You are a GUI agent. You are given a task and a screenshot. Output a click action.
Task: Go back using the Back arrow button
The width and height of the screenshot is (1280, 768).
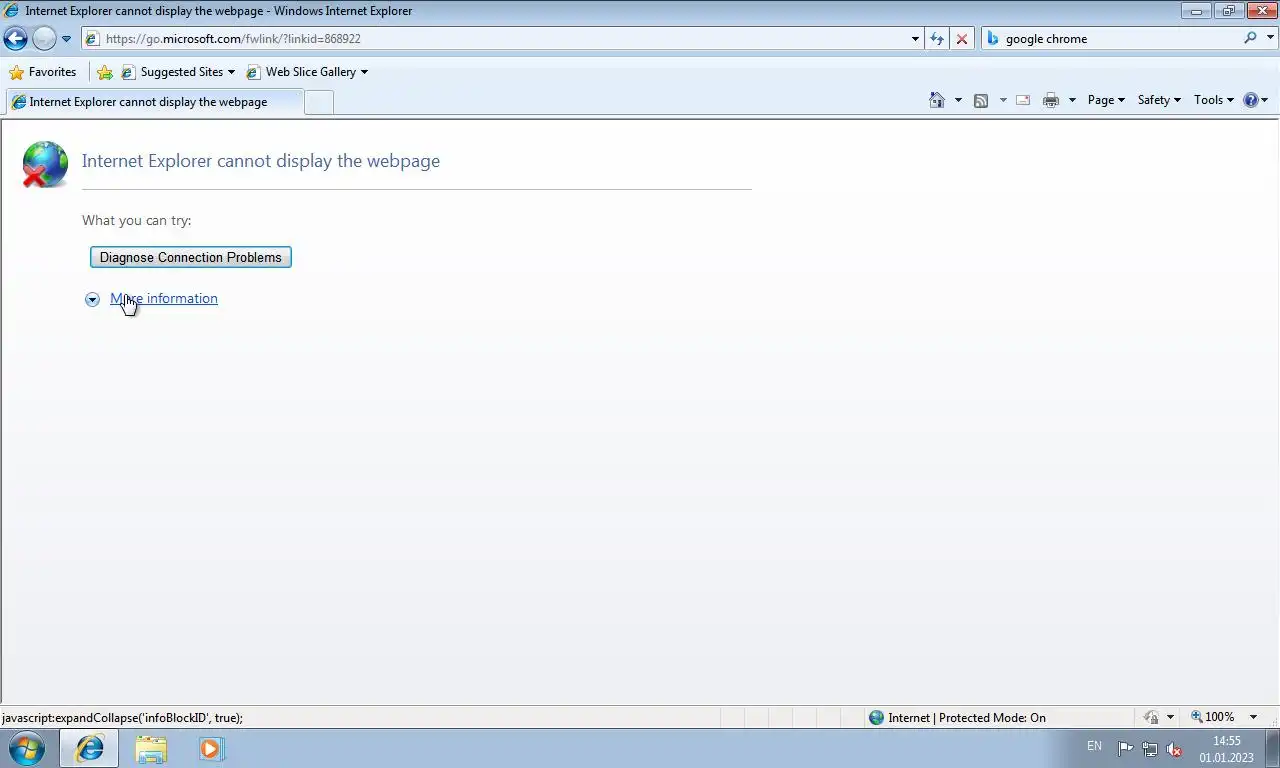click(16, 39)
